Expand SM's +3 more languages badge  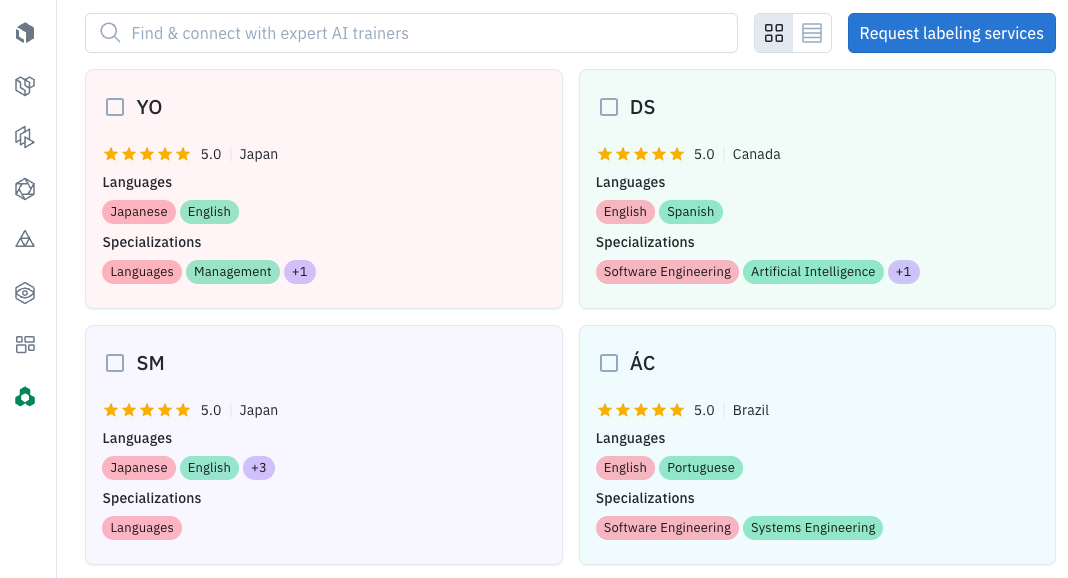pyautogui.click(x=259, y=468)
